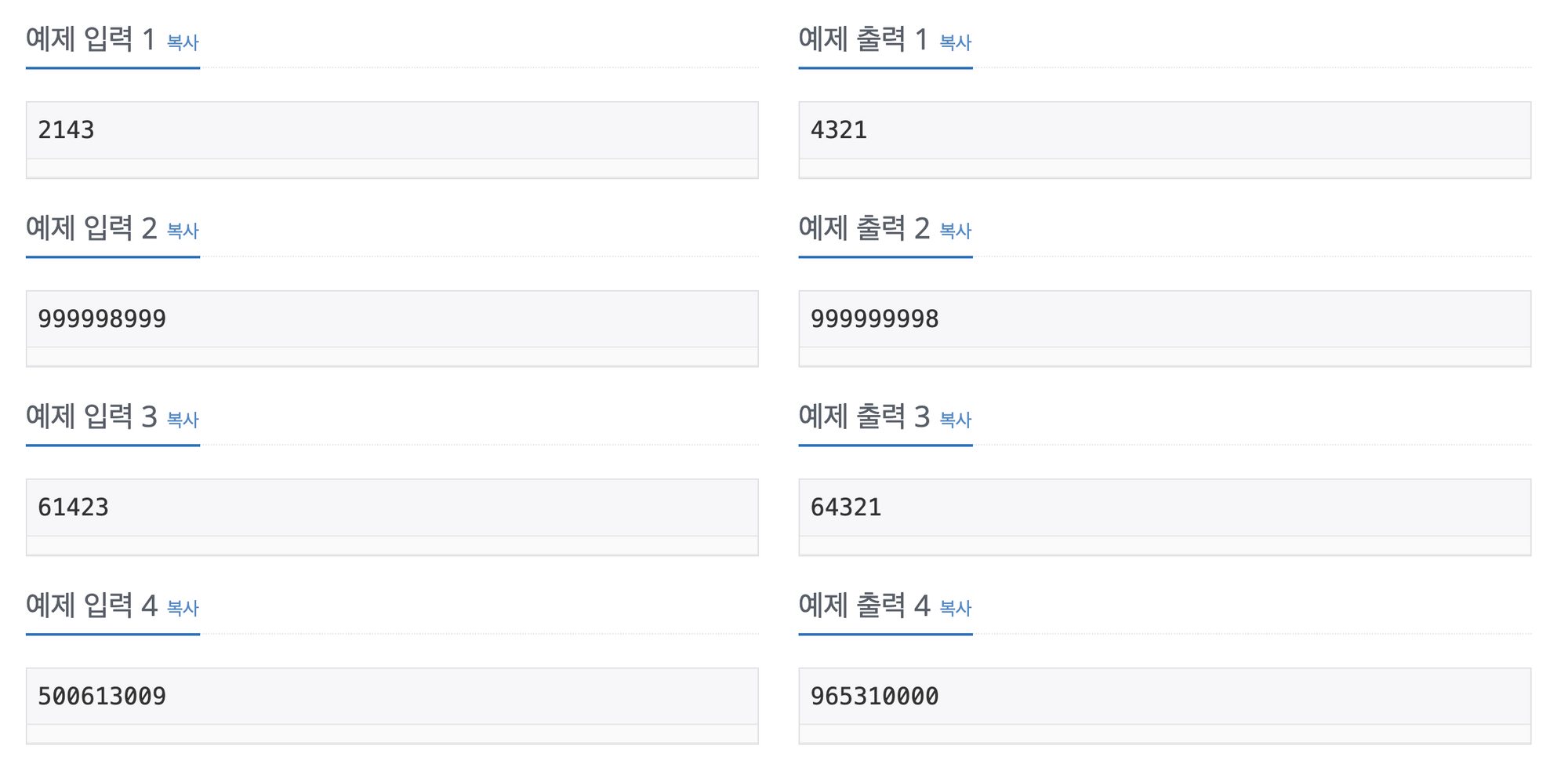1568x764 pixels.
Task: Click the sample output box containing 4321
Action: [1164, 130]
